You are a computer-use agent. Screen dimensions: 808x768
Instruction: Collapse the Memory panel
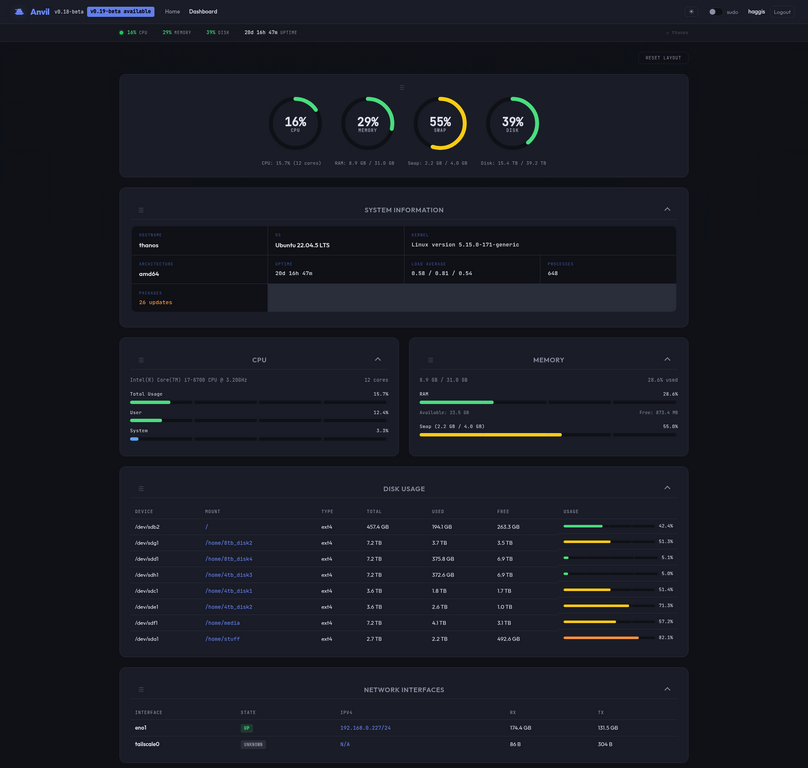(667, 359)
